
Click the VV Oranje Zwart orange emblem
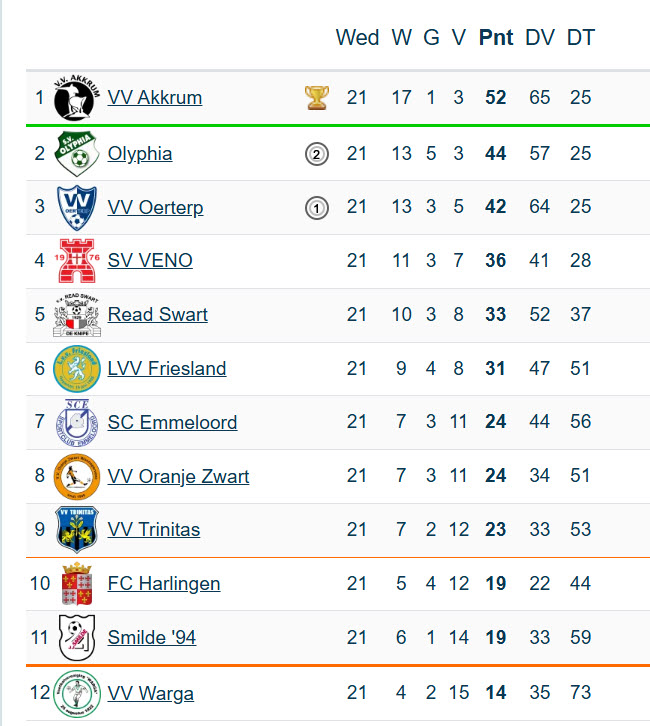(77, 476)
